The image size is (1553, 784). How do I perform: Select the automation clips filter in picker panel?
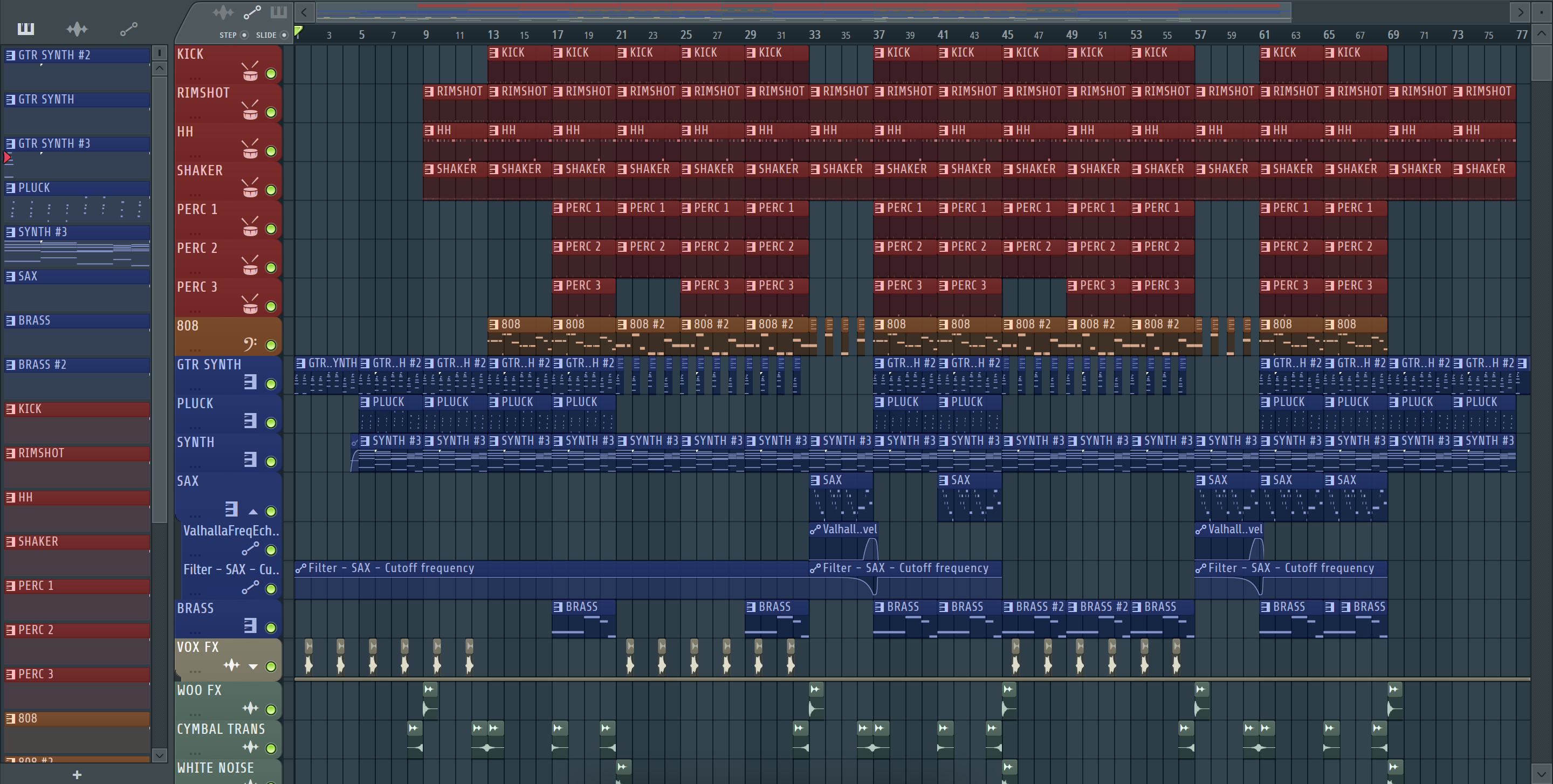click(128, 29)
